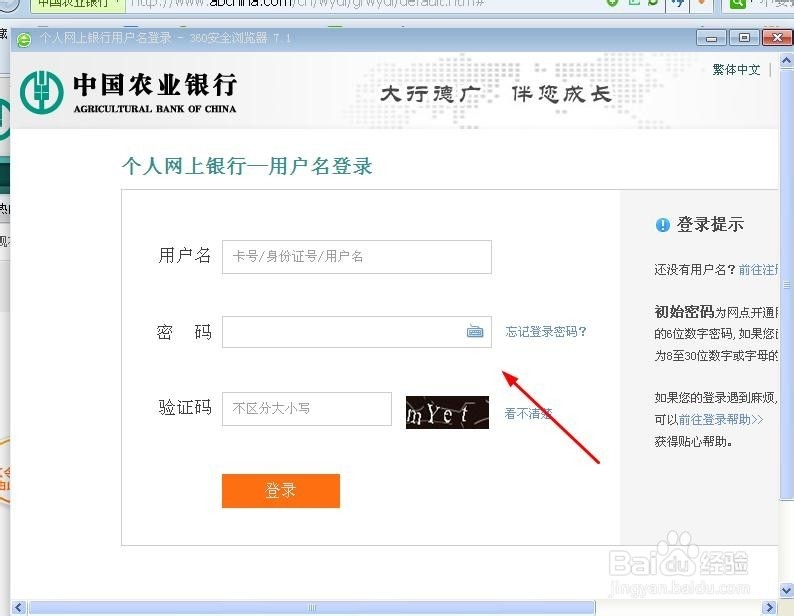Close the login popup window
This screenshot has width=794, height=616.
776,38
